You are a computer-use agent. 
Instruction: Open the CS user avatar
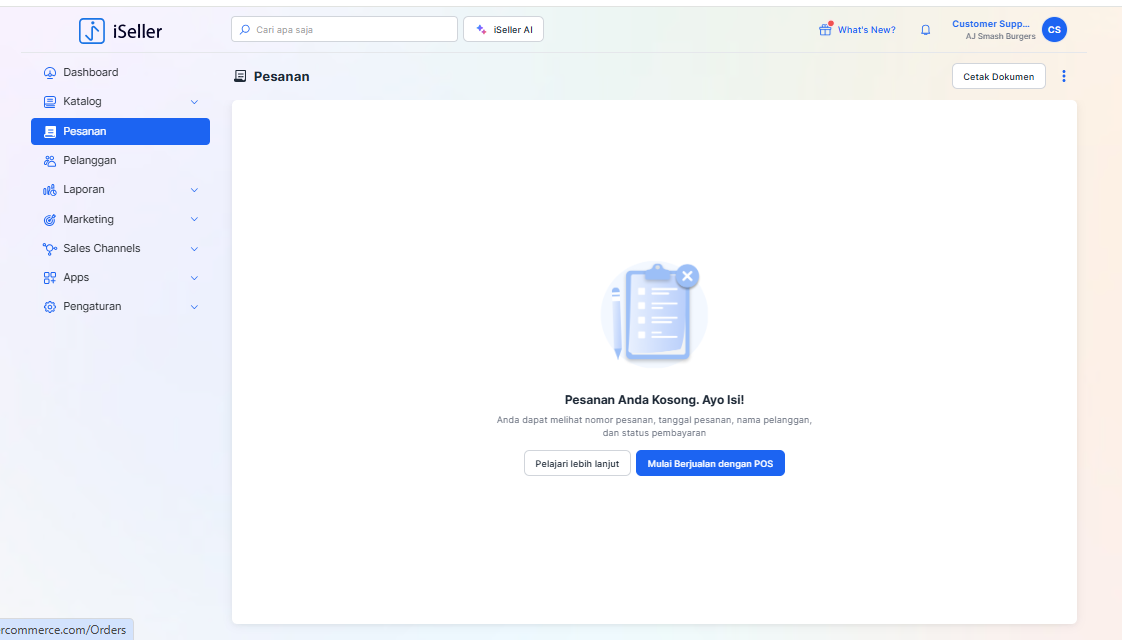(x=1054, y=30)
